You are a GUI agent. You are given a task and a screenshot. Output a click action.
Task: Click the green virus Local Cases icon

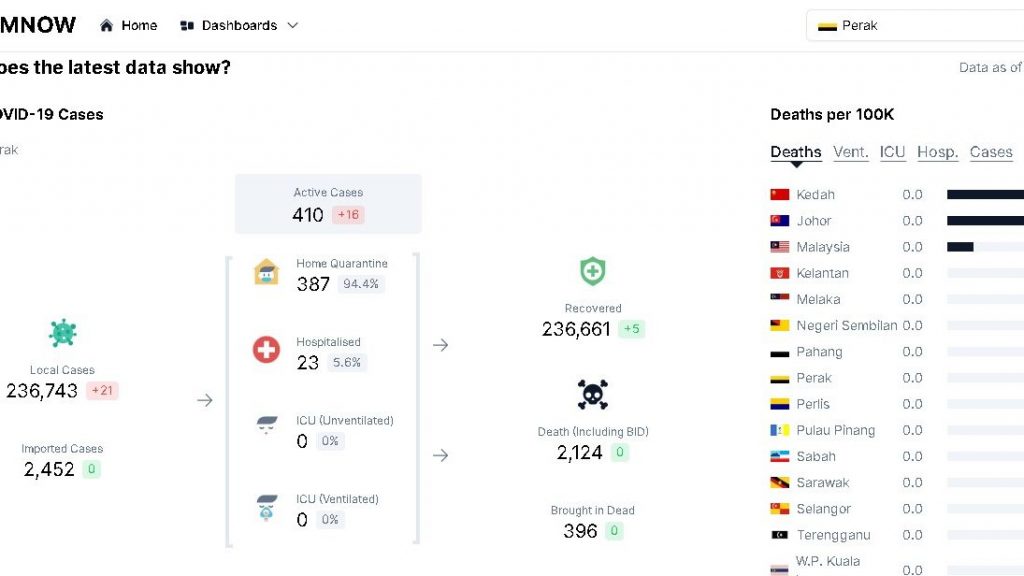[62, 333]
